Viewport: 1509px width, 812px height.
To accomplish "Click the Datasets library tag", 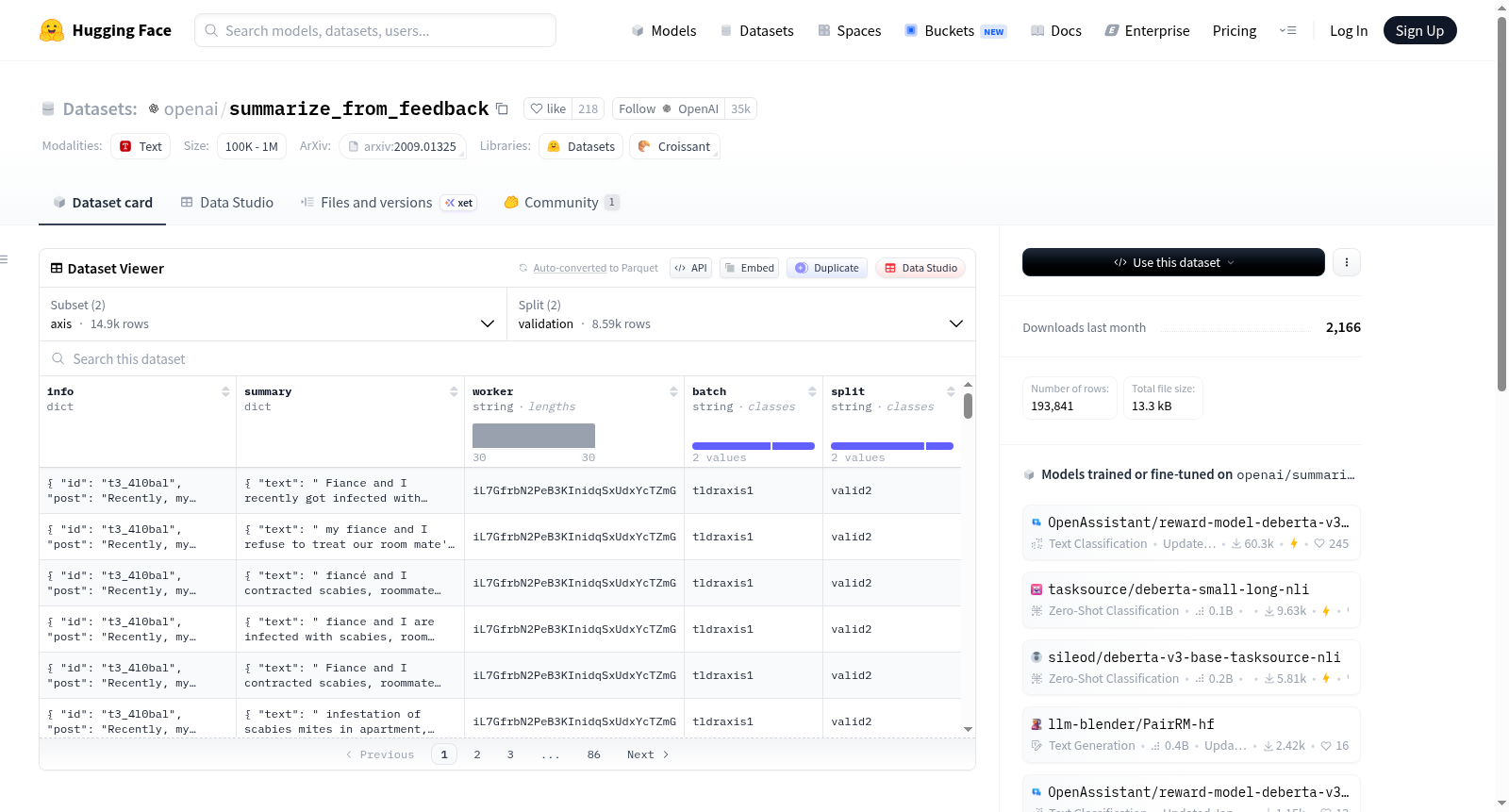I will click(581, 146).
